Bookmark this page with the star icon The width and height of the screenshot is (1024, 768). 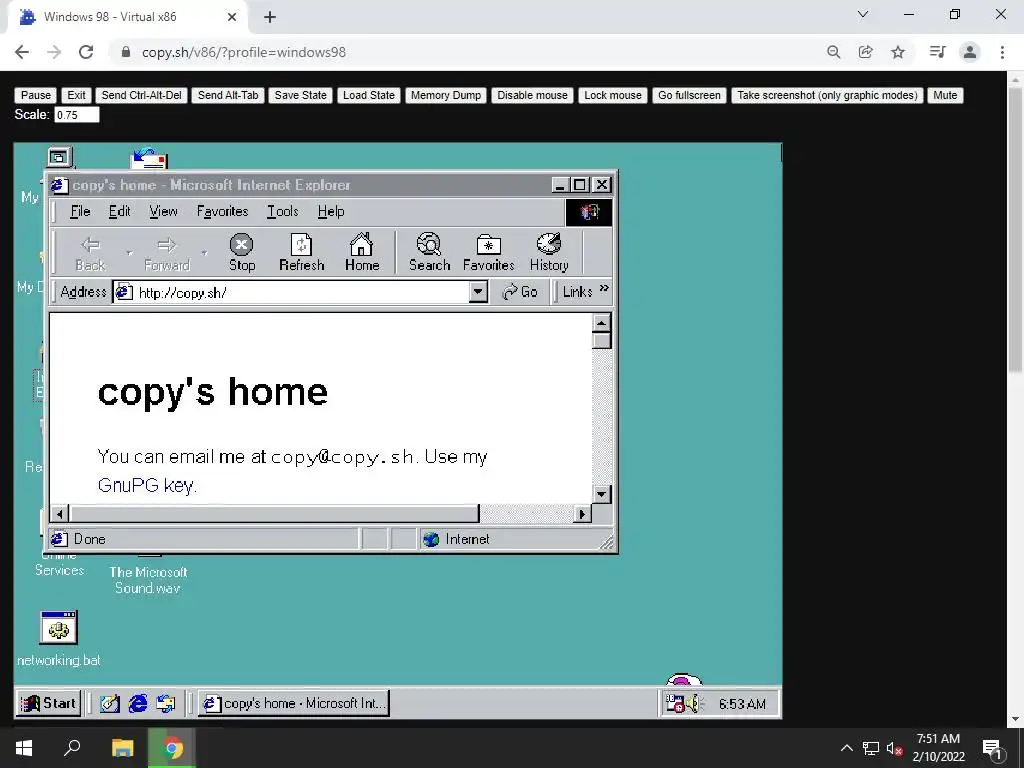click(x=898, y=52)
